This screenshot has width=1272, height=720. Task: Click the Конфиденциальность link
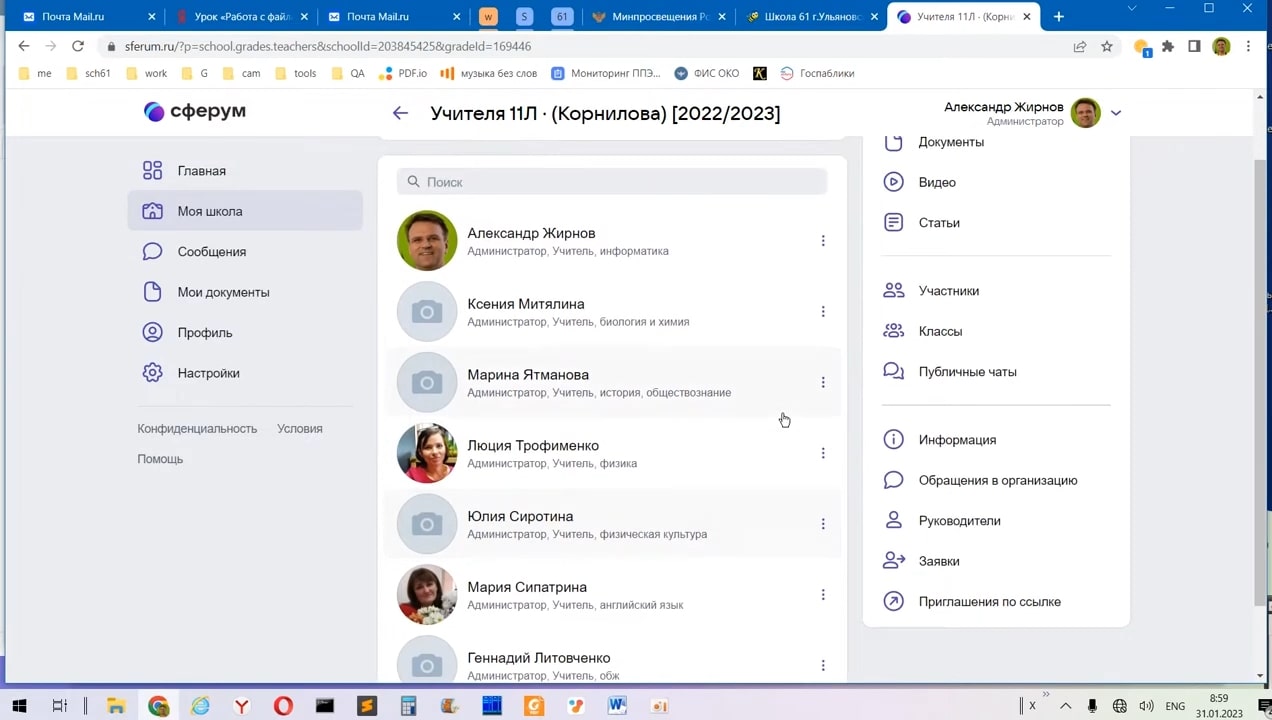click(x=197, y=428)
